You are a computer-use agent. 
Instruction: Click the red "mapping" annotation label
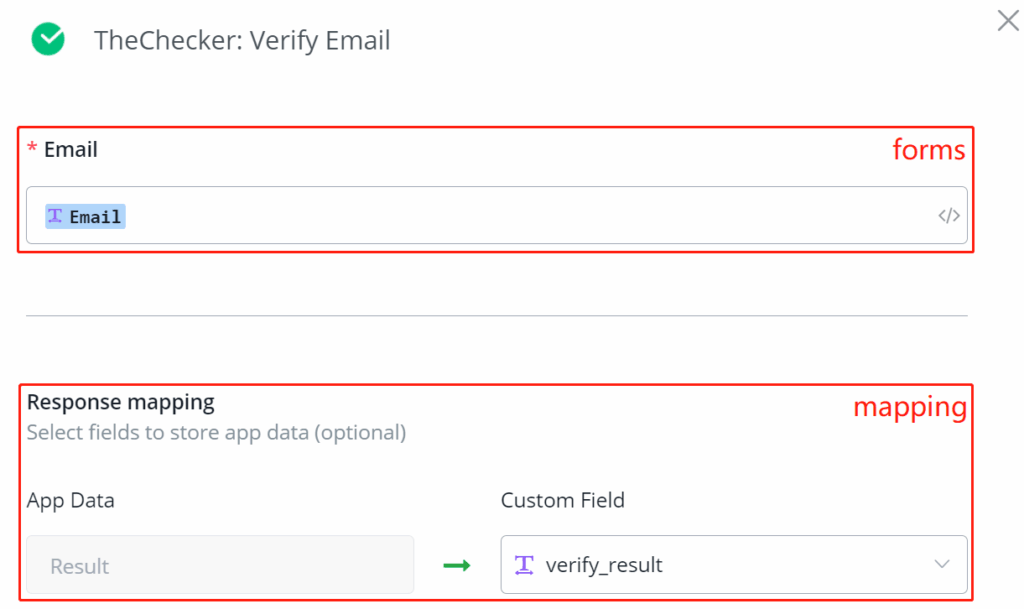pyautogui.click(x=909, y=408)
